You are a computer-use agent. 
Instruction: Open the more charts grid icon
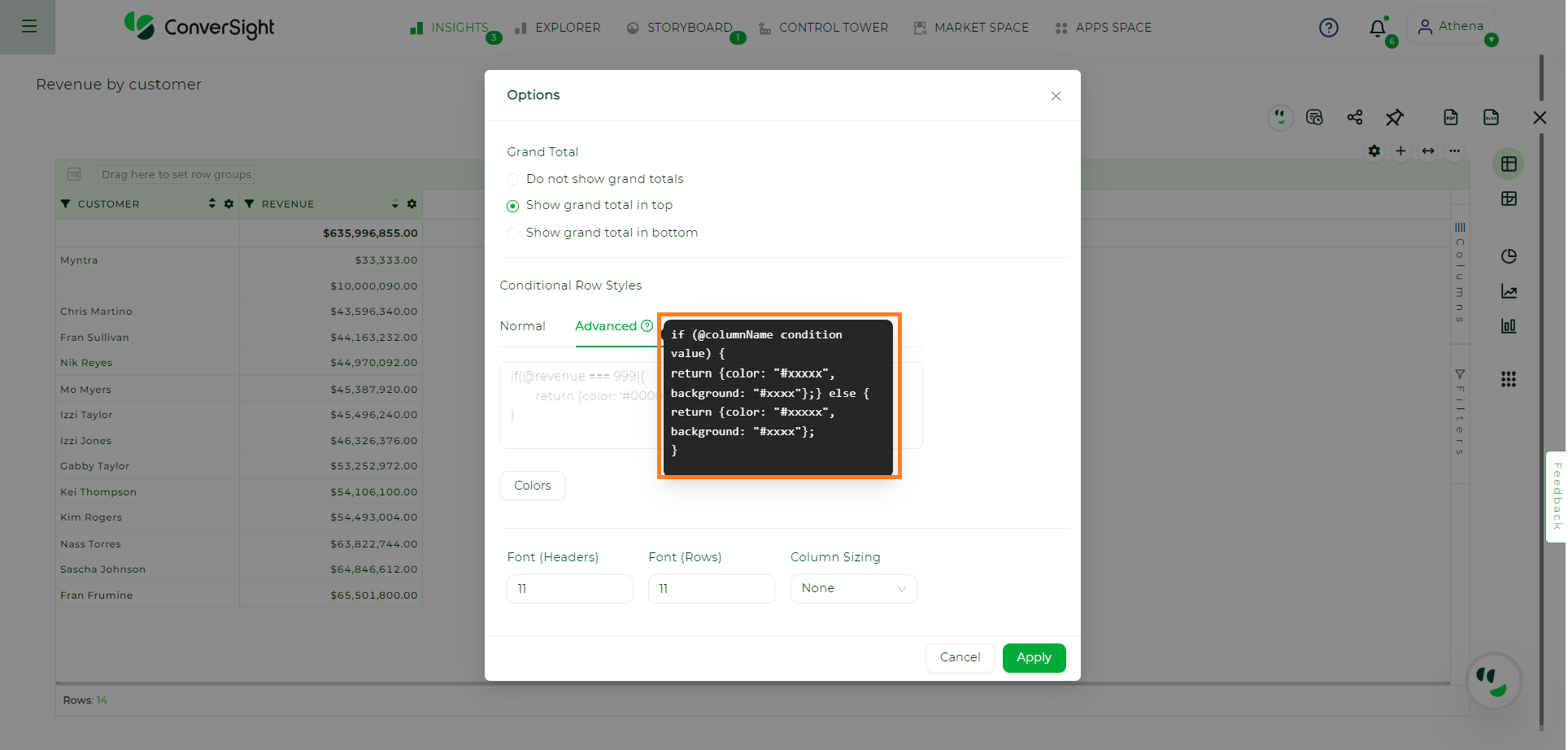click(x=1509, y=379)
